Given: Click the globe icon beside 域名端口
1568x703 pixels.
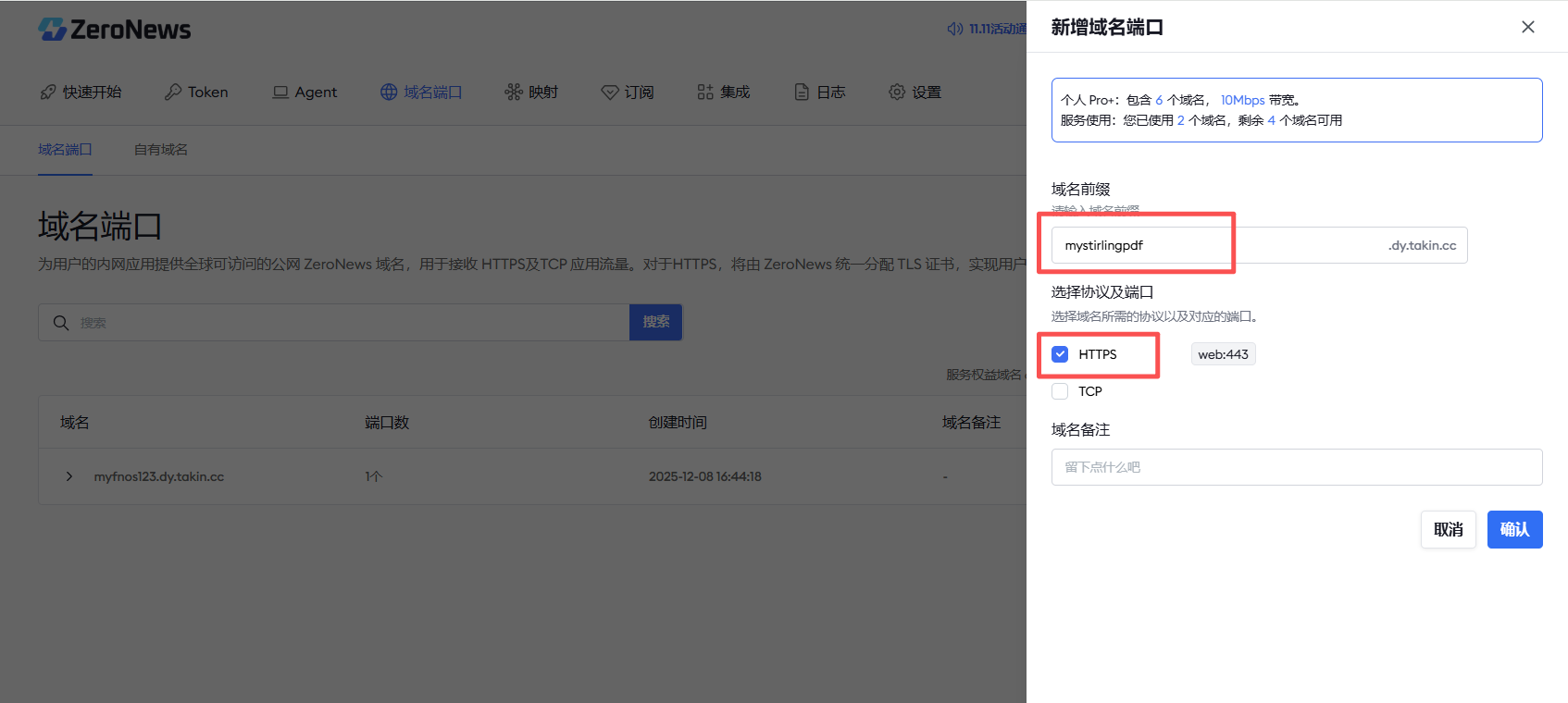Looking at the screenshot, I should click(x=389, y=92).
